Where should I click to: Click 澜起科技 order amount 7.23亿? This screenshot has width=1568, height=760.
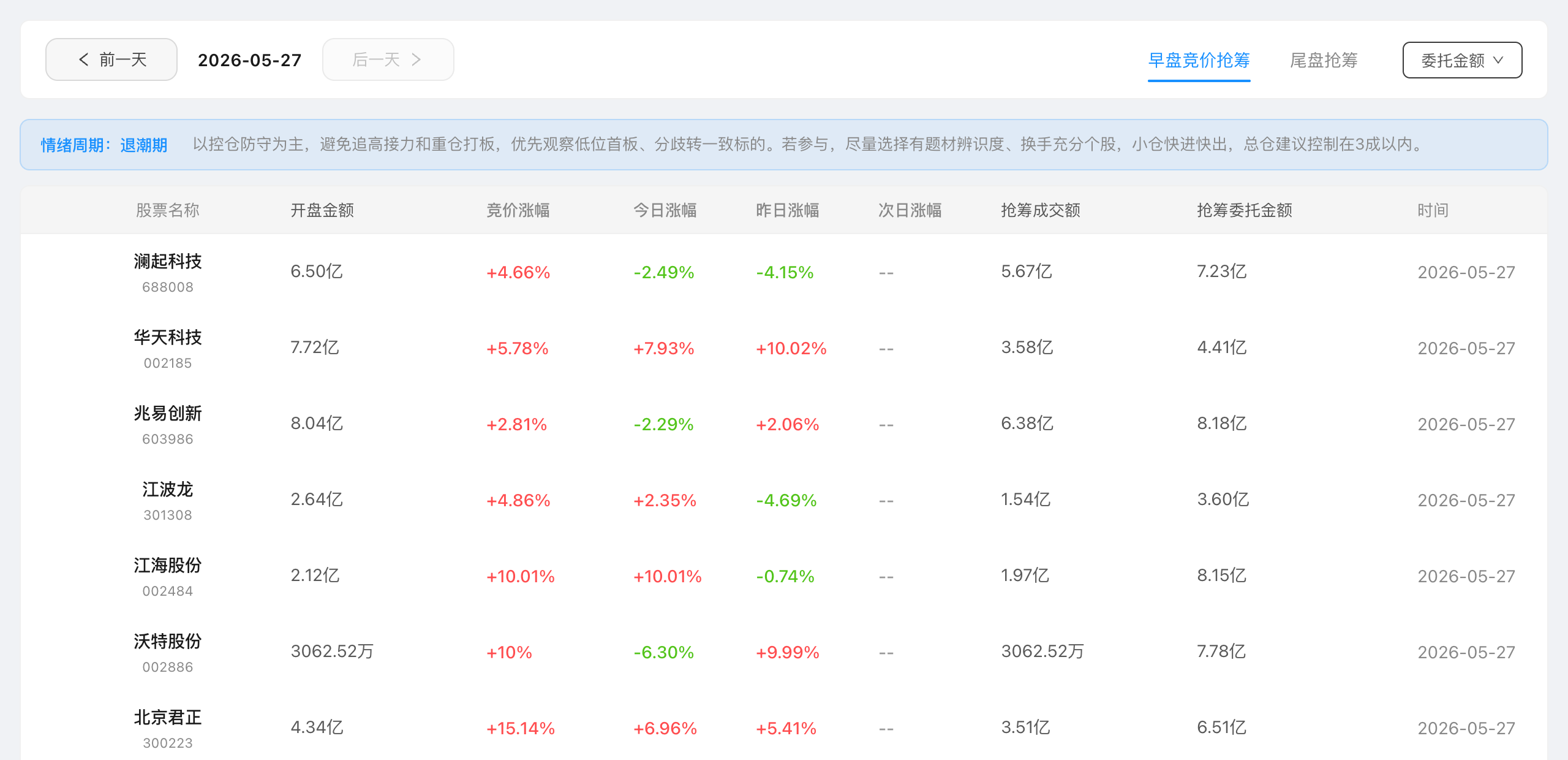click(1222, 272)
